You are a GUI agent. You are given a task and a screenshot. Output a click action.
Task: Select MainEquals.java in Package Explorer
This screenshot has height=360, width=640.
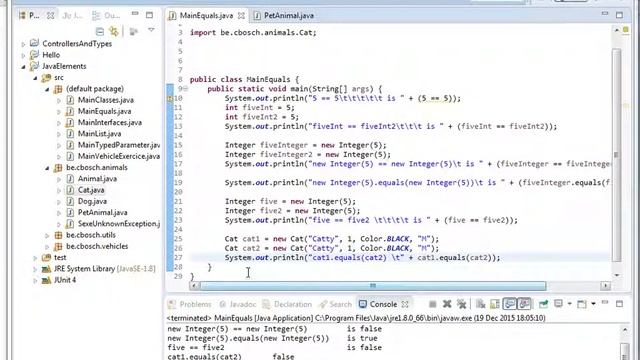pos(104,111)
